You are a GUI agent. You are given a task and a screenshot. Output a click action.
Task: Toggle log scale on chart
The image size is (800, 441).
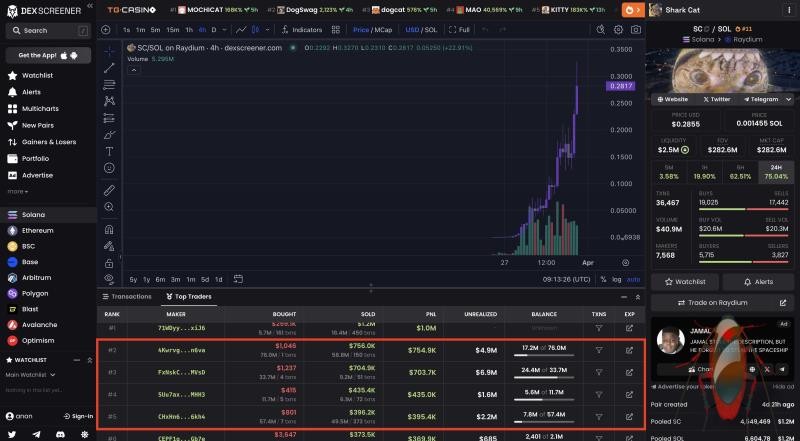617,279
